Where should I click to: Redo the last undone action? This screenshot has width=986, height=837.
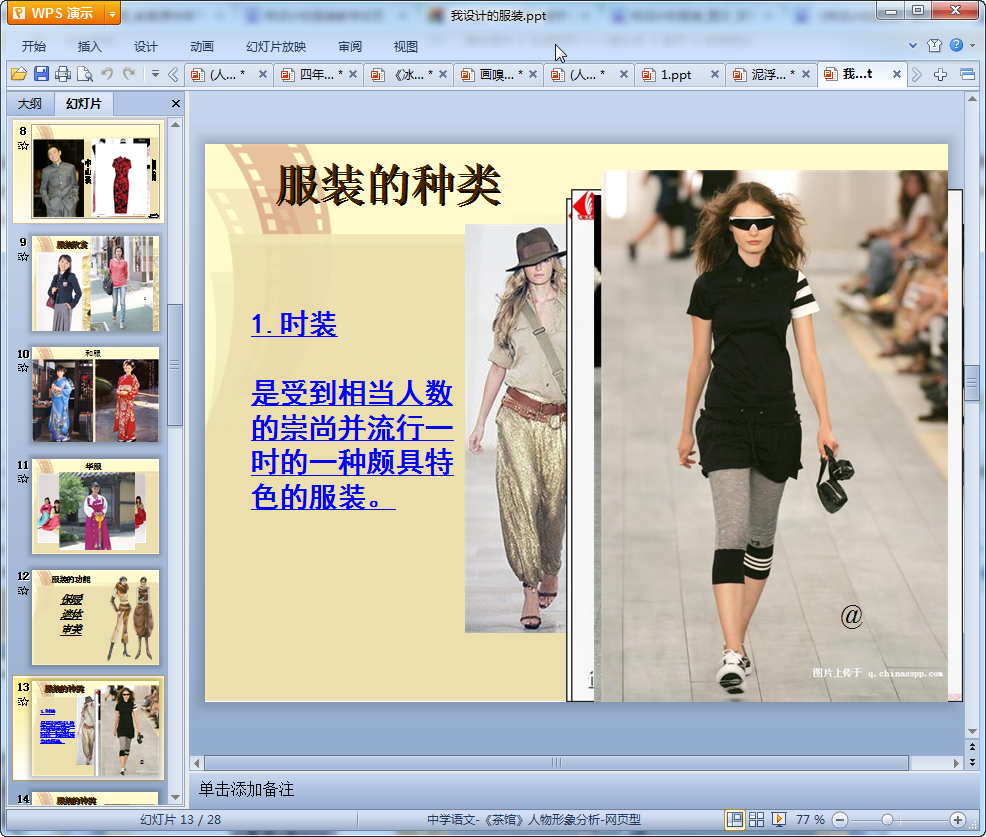[x=129, y=74]
